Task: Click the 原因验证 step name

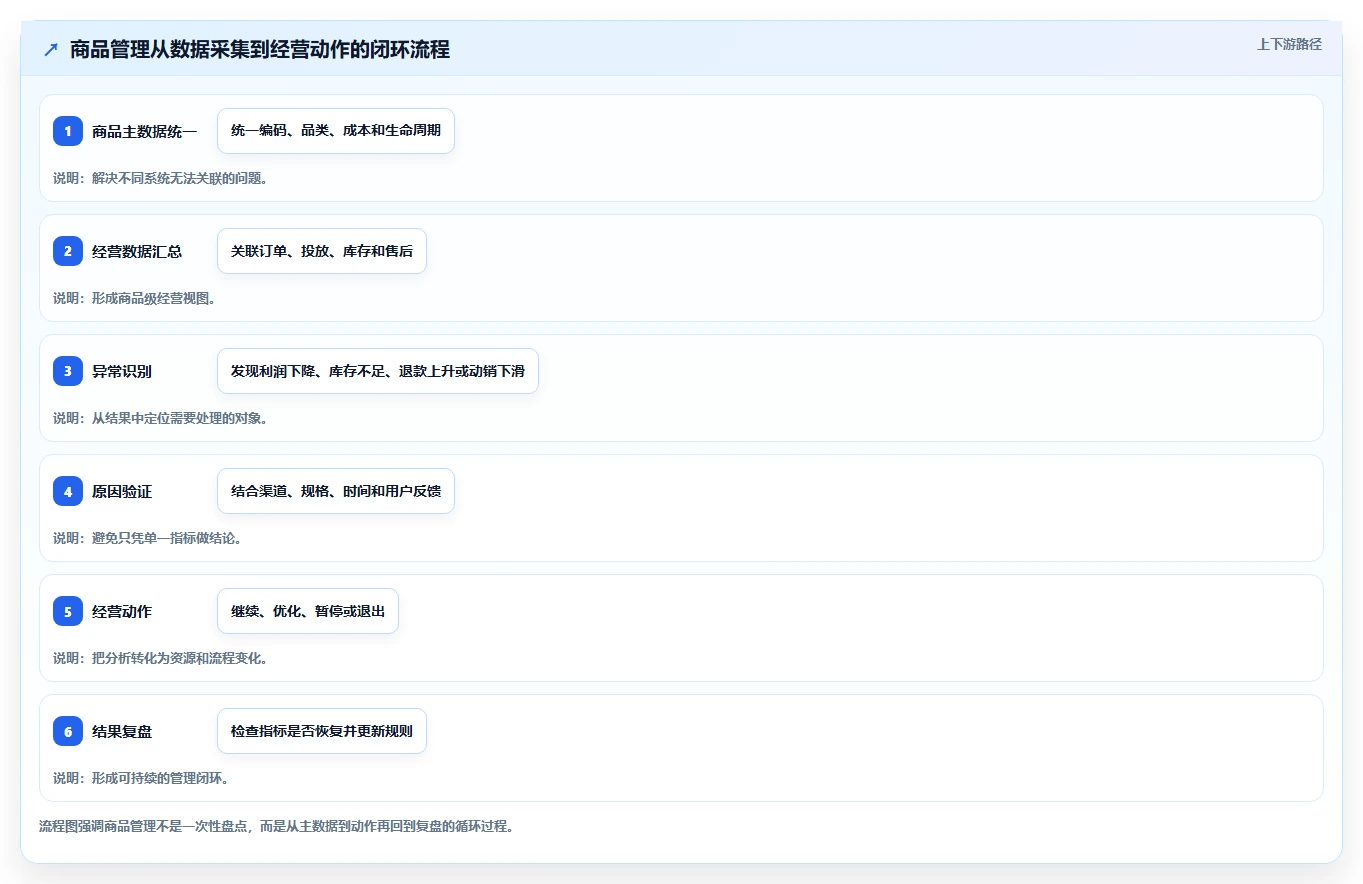Action: point(122,491)
